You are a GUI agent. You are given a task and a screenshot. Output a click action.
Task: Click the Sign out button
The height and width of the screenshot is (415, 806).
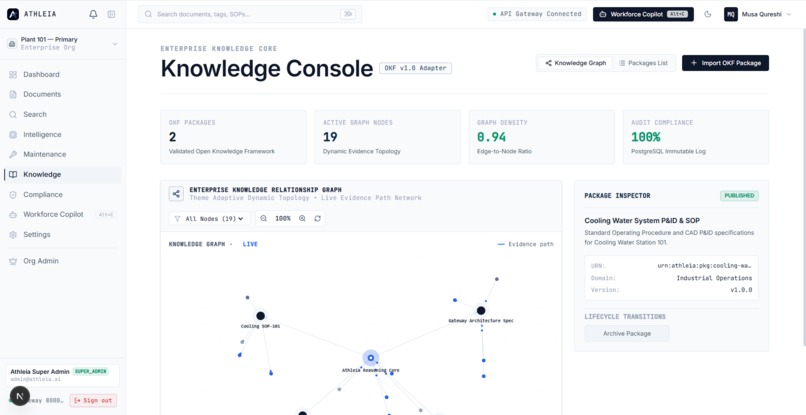93,401
